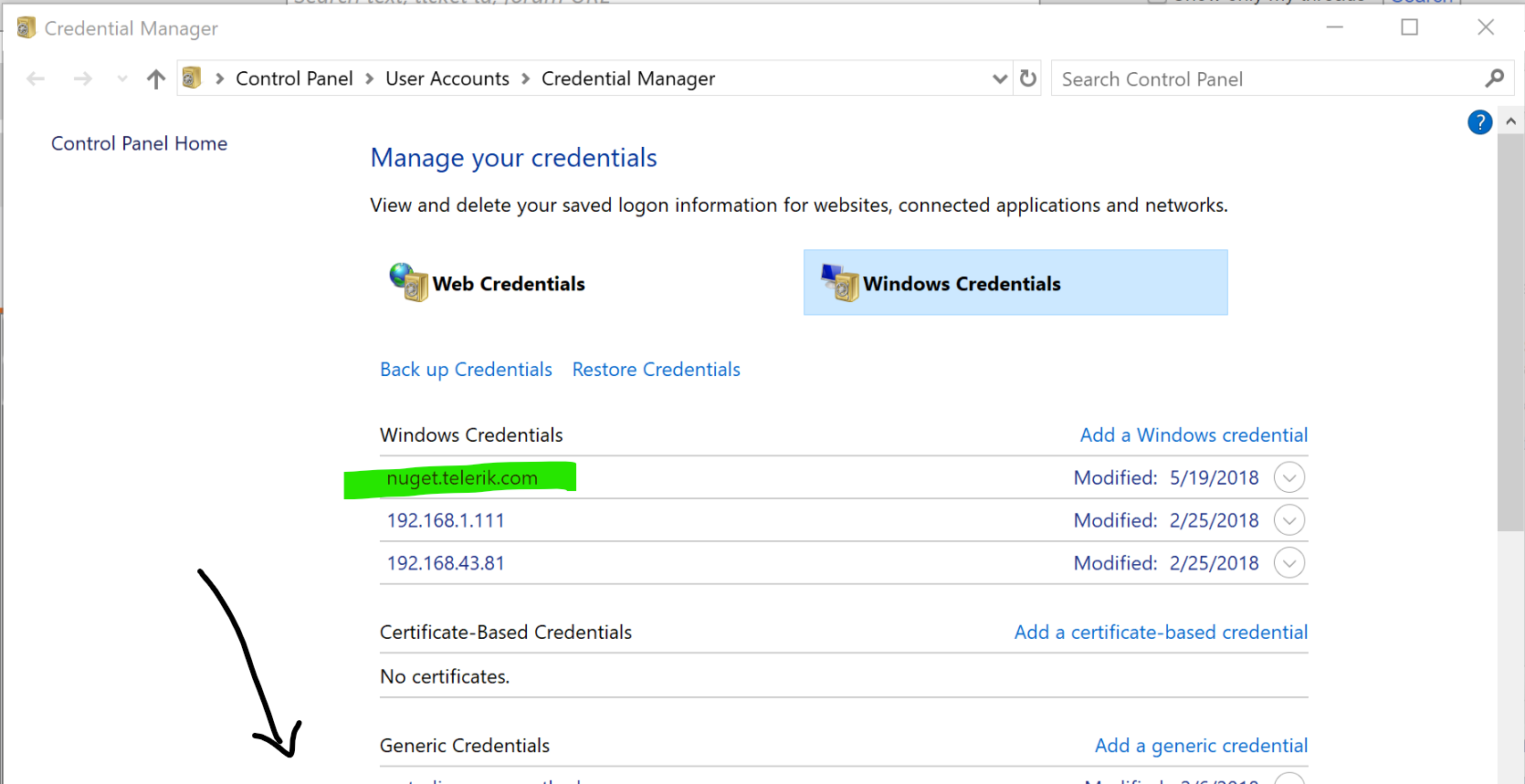Screen dimensions: 1525x784
Task: Select the Windows Credentials tab
Action: (x=1015, y=283)
